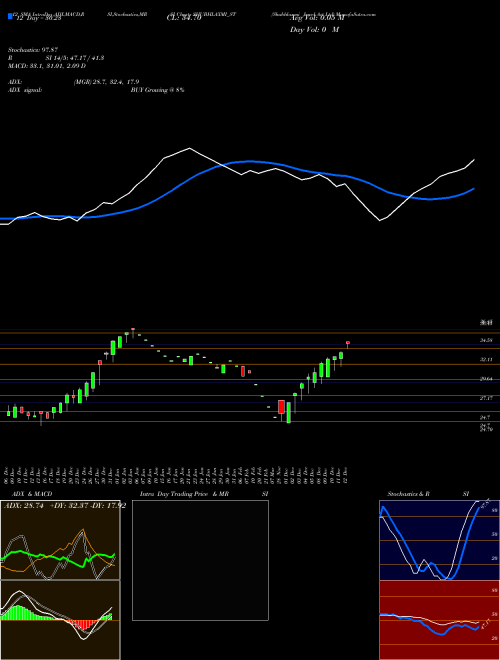Viewport: 500px width, 660px height.
Task: Click the large red candle at the chart bottom
Action: coord(281,407)
